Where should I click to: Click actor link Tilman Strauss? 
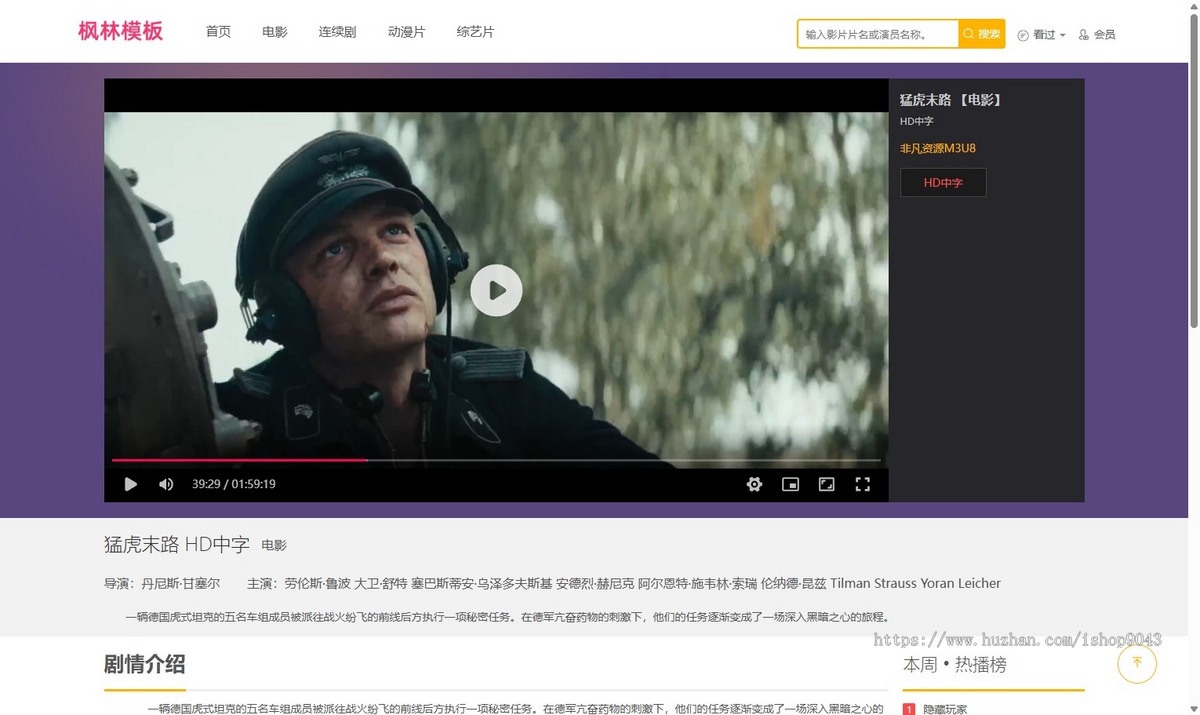[x=872, y=583]
